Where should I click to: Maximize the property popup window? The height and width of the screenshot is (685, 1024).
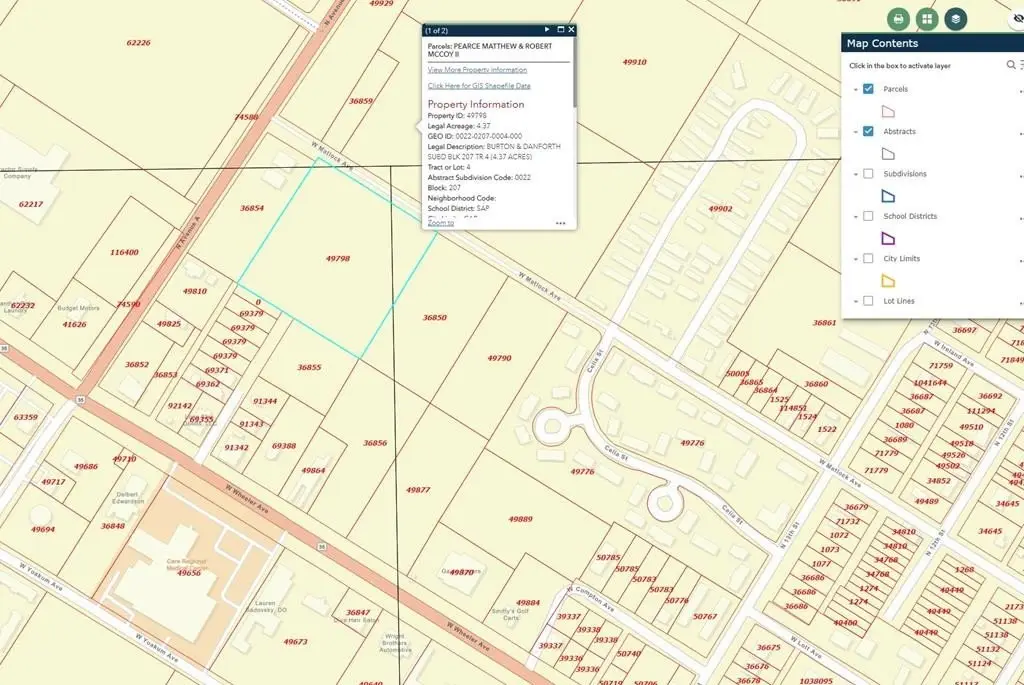[x=560, y=30]
